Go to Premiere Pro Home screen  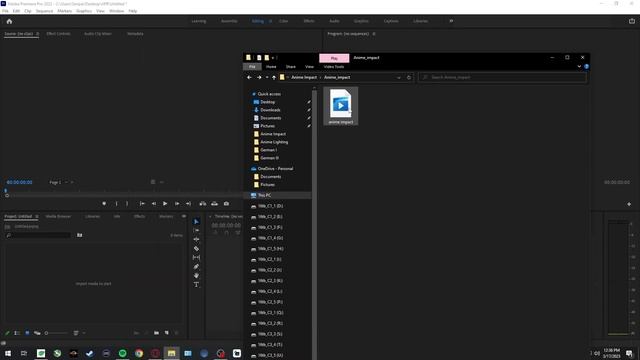click(x=9, y=21)
